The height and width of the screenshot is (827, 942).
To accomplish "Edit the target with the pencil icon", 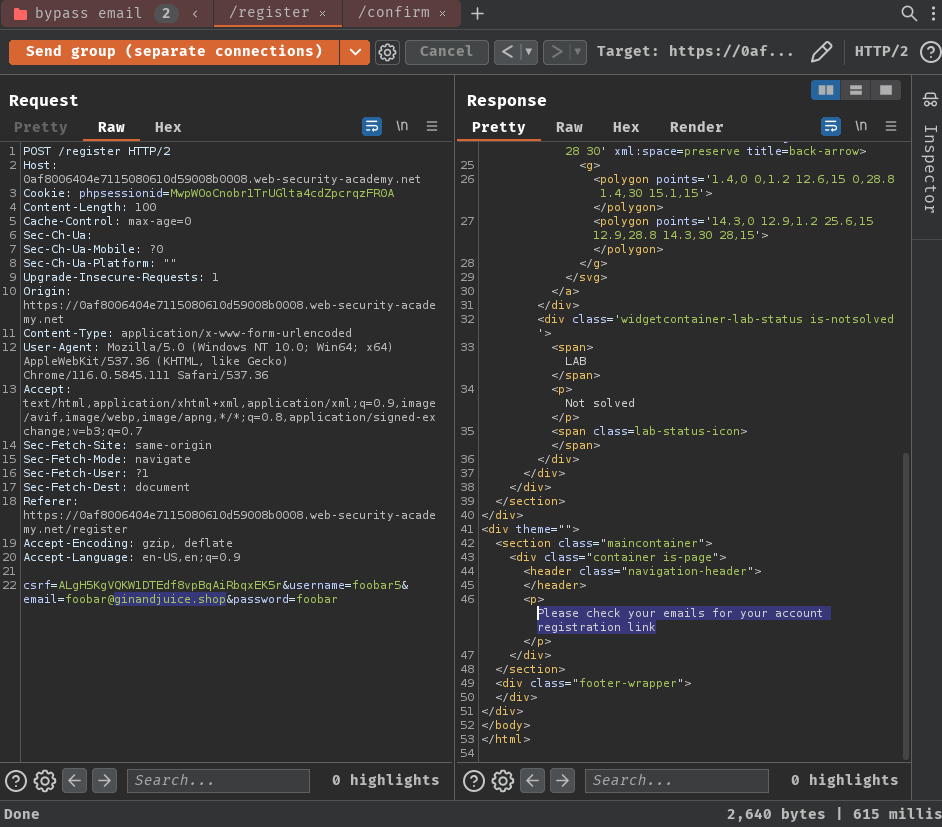I will pyautogui.click(x=821, y=52).
